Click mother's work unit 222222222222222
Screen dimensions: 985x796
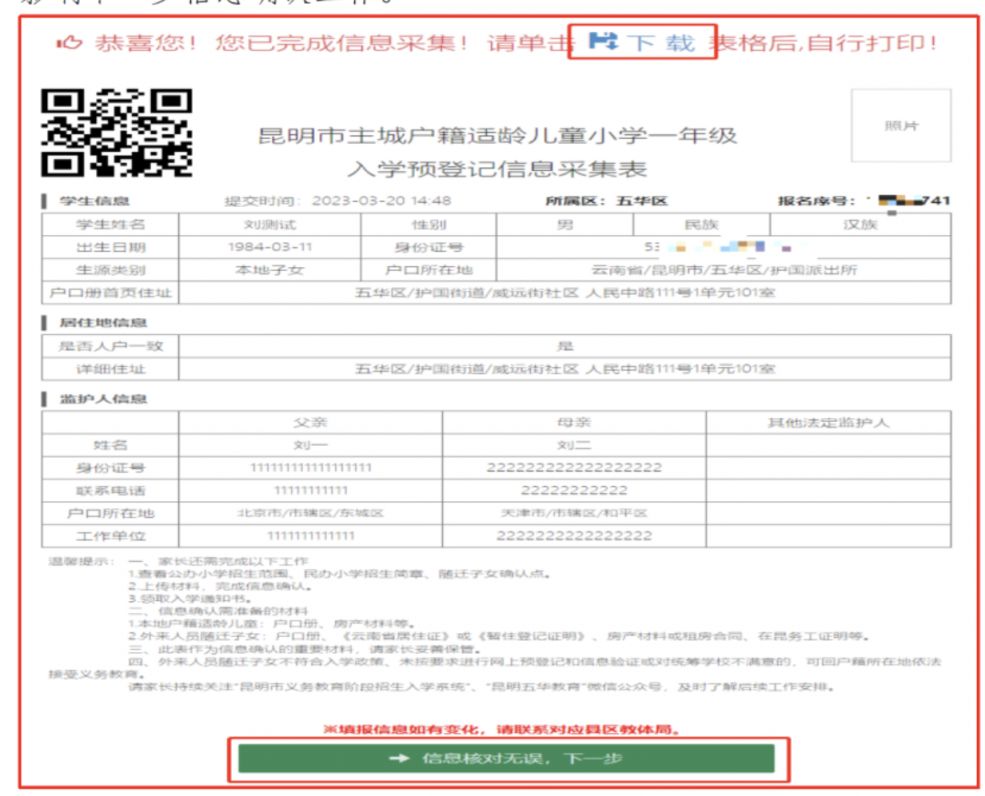(574, 536)
